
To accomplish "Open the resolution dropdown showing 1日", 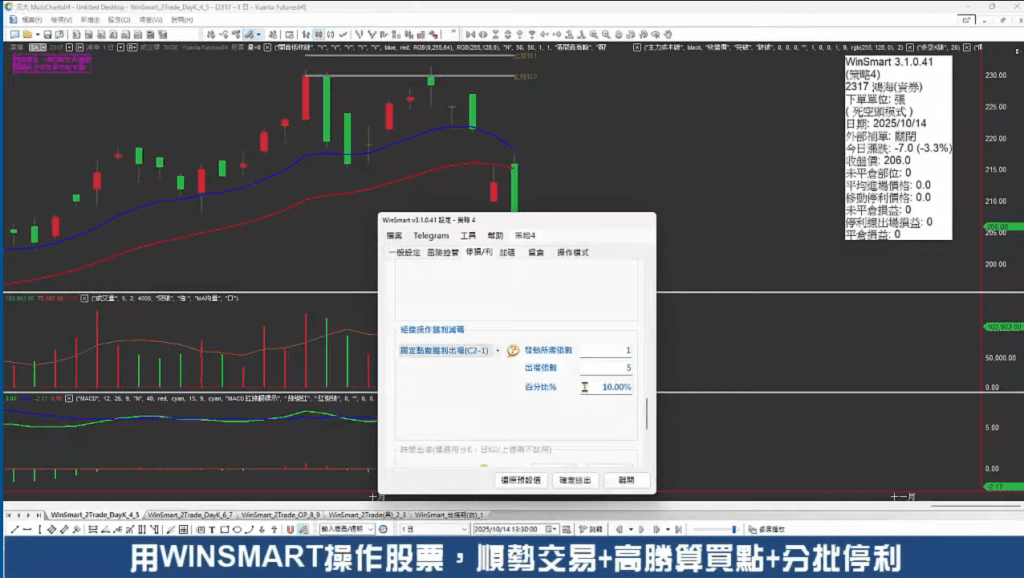I will click(430, 529).
